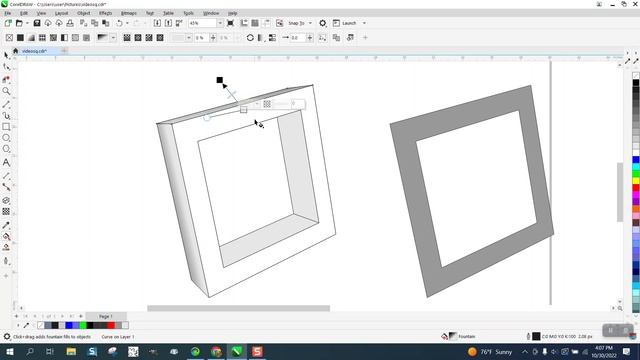
Task: Select the Shape tool
Action: (x=6, y=67)
